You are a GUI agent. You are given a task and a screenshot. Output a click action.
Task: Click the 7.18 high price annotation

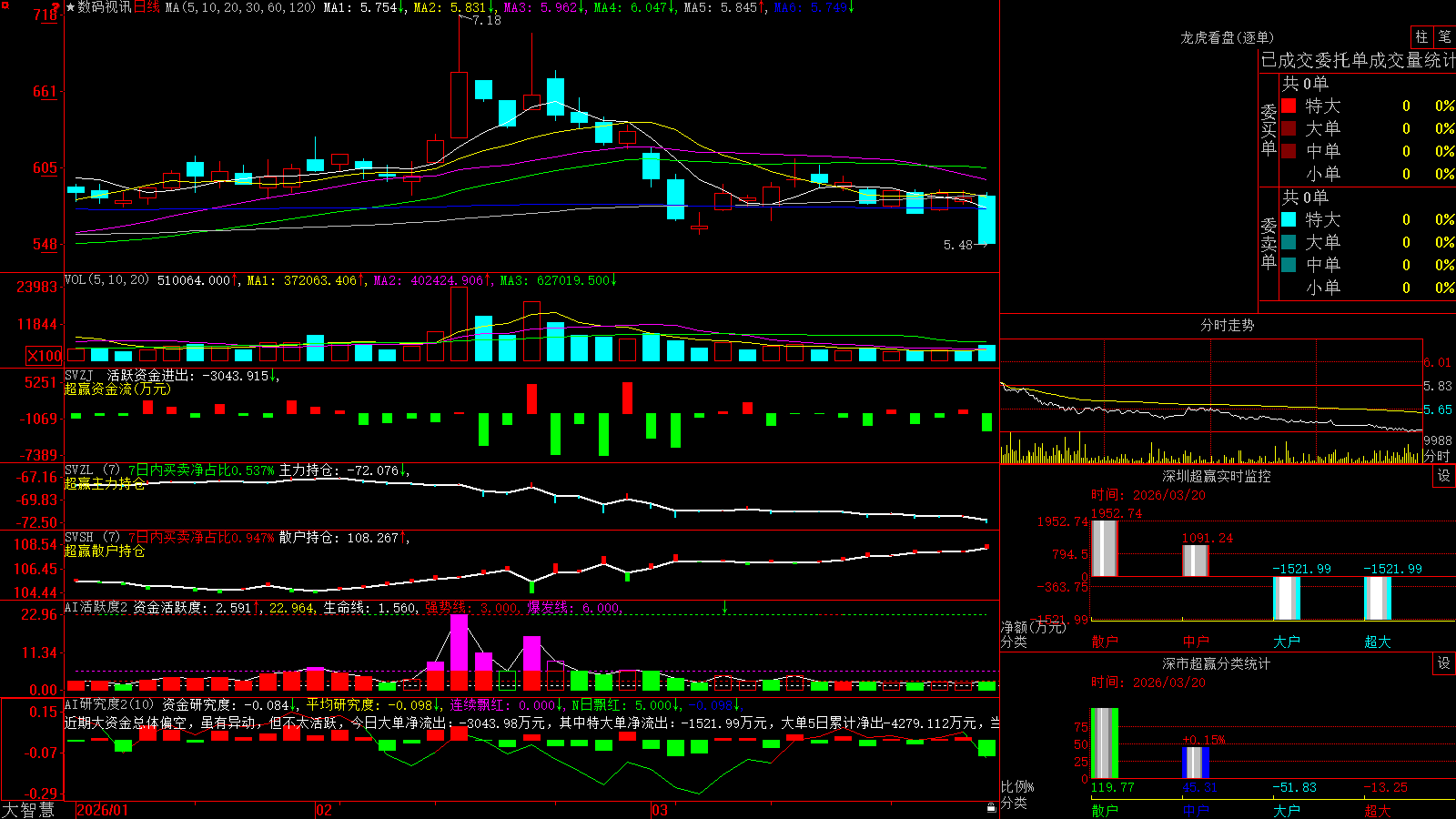487,20
